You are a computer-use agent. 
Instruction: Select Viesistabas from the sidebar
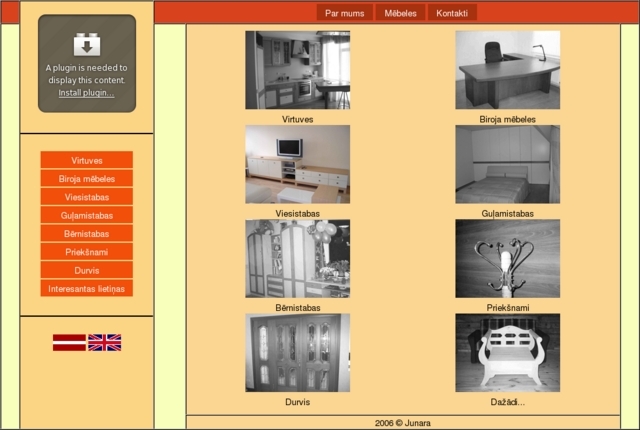click(x=87, y=197)
